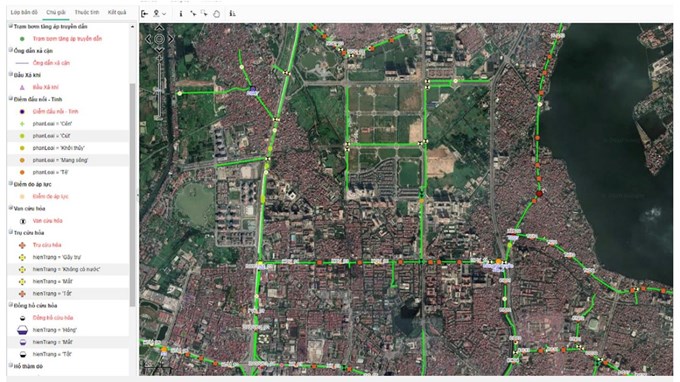Switch to the Kết quả tab
Viewport: 680px width, 382px height.
point(117,13)
